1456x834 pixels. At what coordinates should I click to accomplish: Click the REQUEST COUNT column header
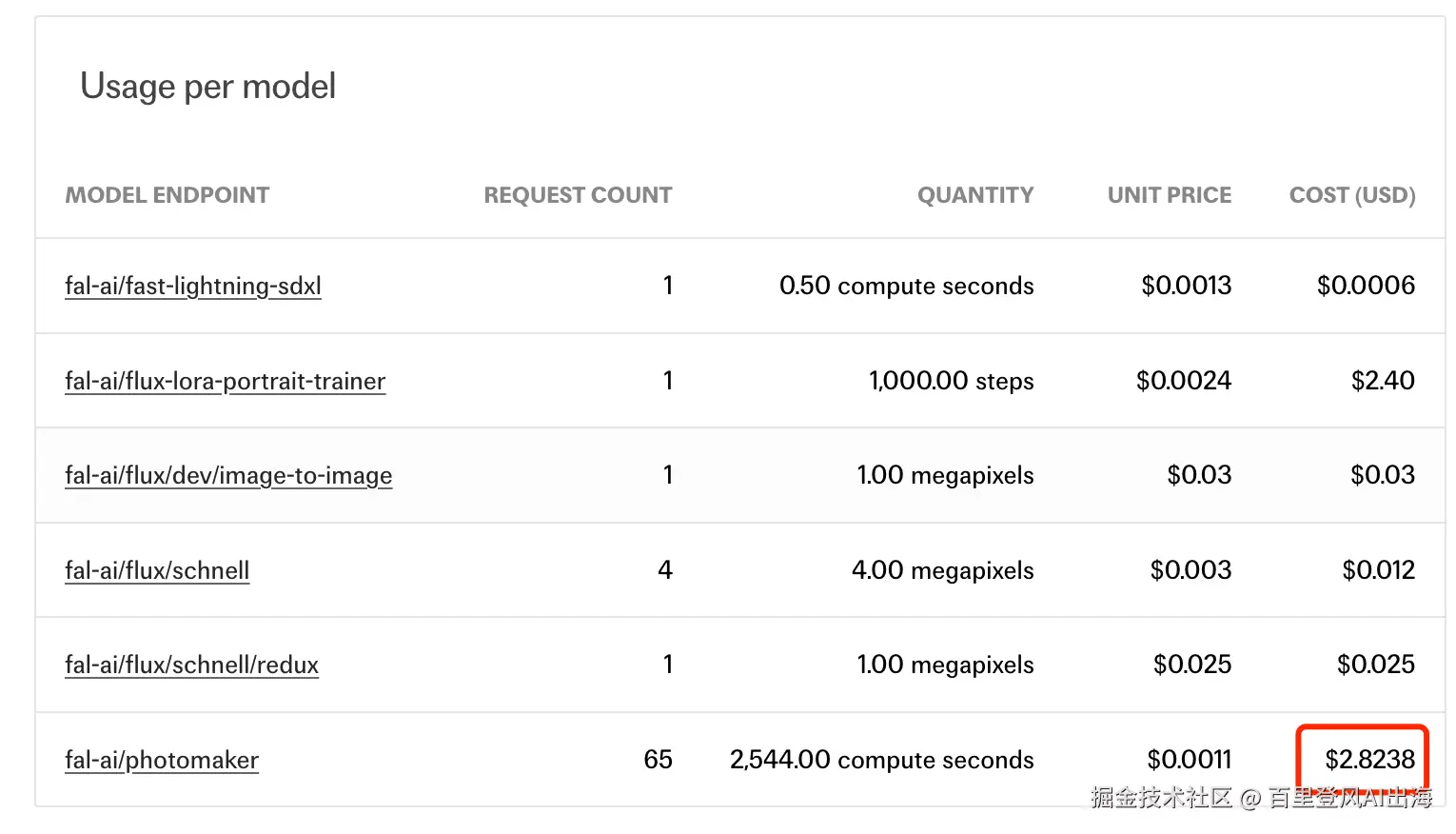(578, 195)
